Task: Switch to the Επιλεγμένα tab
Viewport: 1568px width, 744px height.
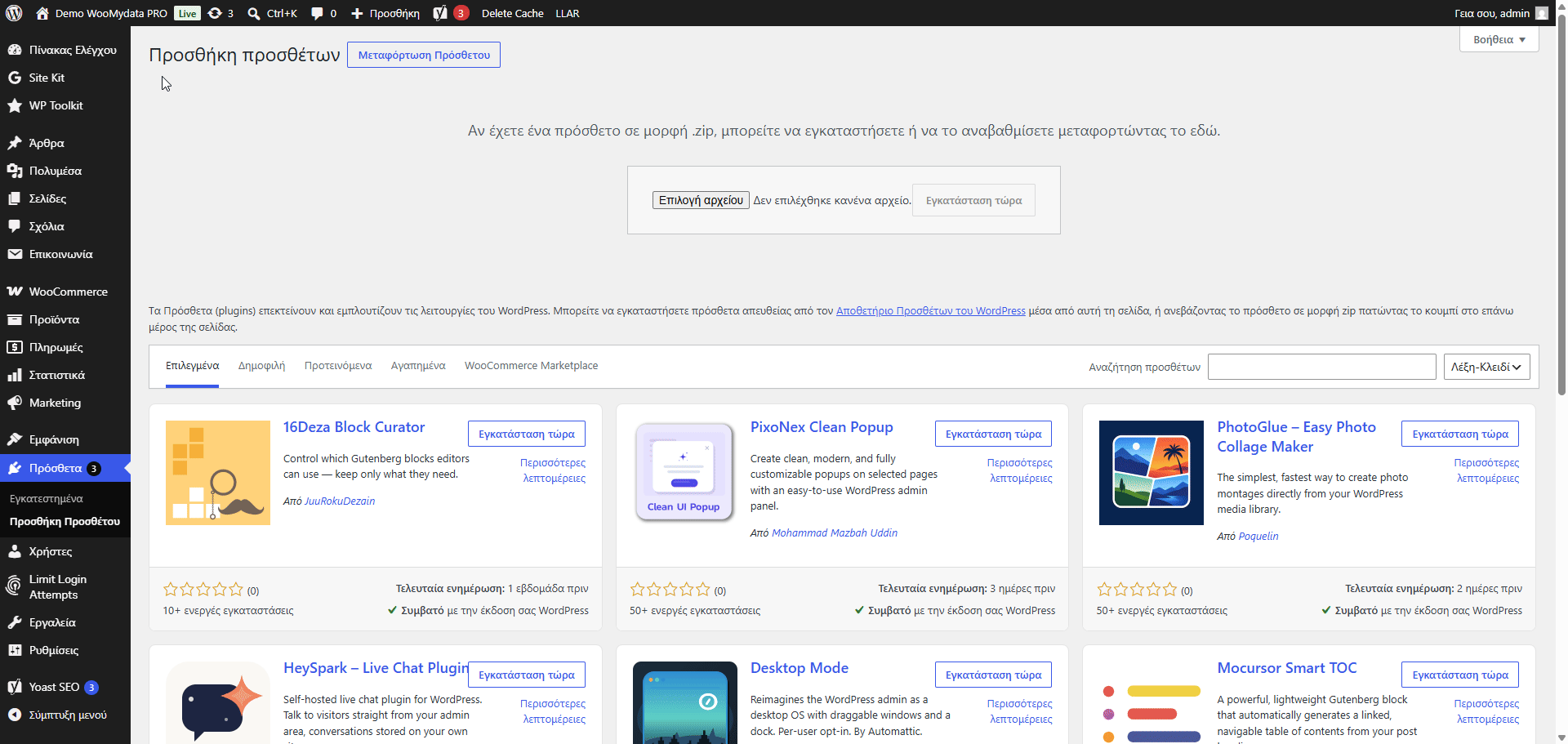Action: pos(192,366)
